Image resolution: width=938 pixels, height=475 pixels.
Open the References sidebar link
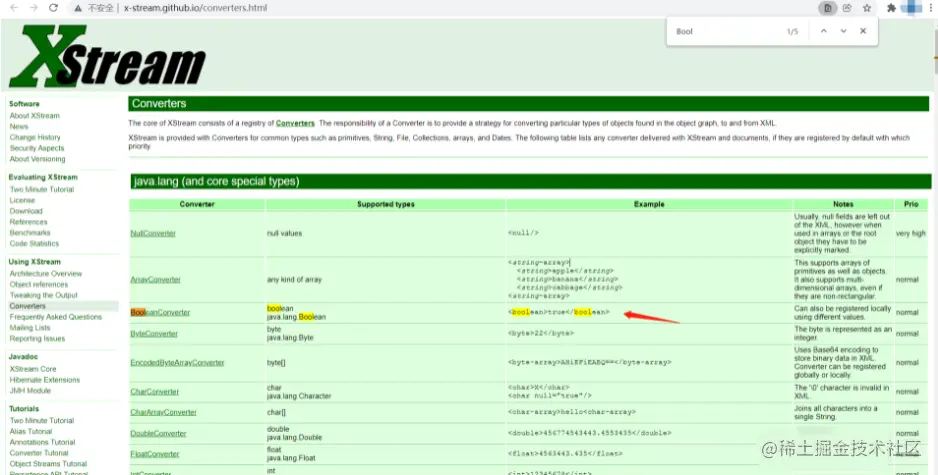pos(28,221)
